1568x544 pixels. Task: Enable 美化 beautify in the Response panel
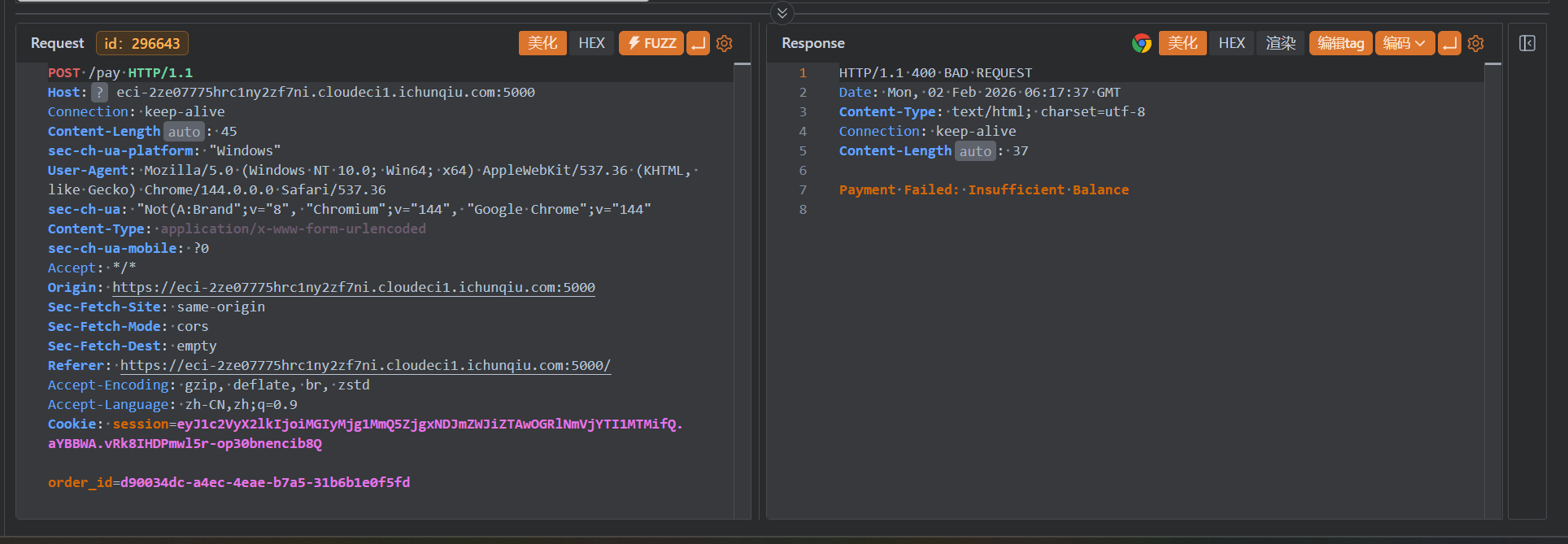pos(1183,43)
